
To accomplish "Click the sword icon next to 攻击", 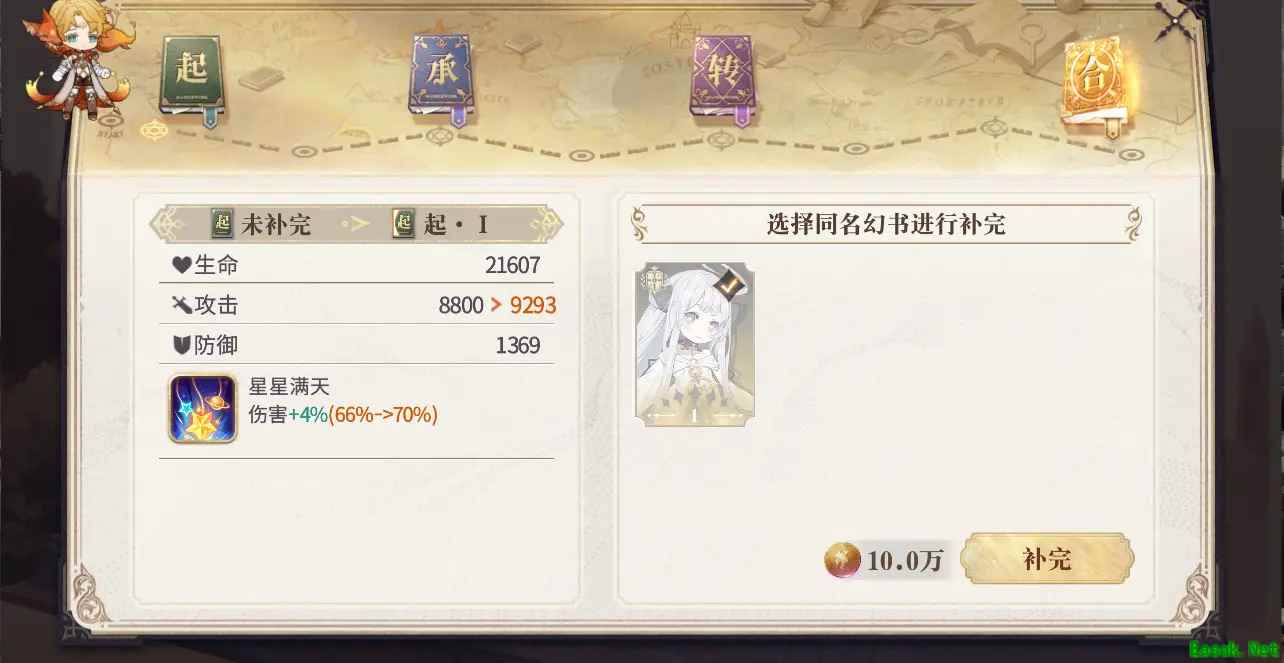I will click(x=181, y=305).
